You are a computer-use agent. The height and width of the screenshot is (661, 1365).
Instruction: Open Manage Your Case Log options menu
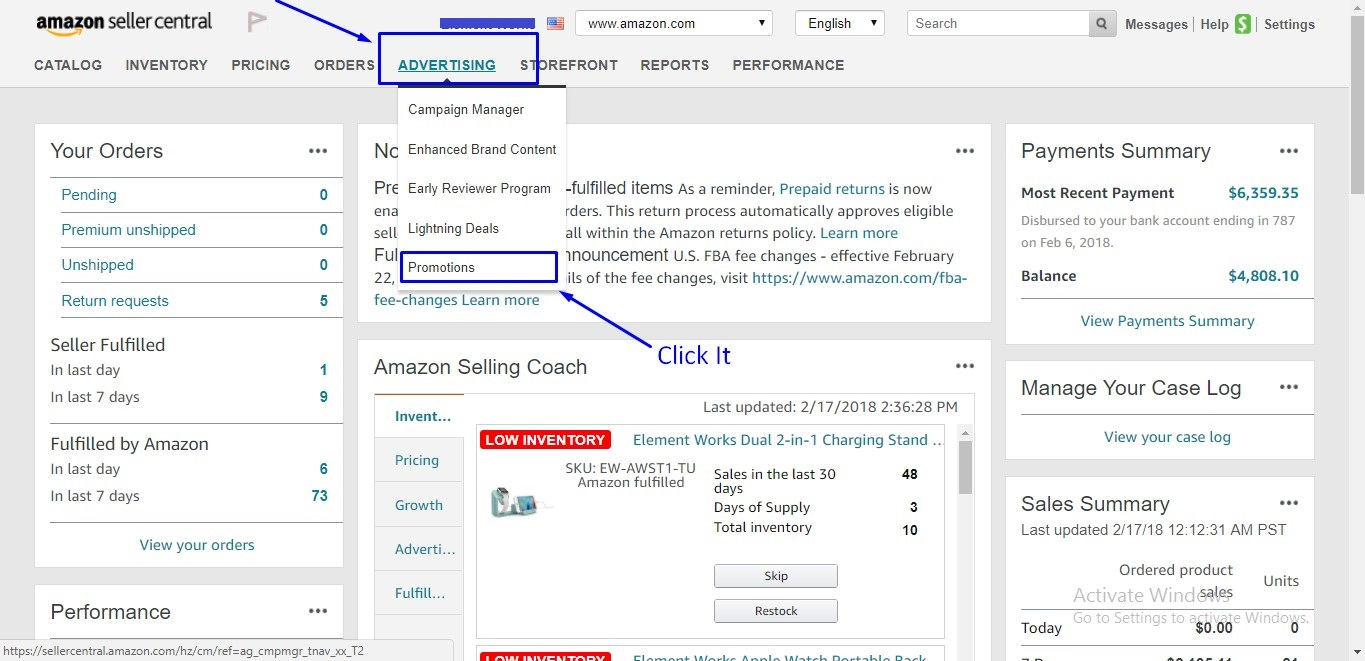(1289, 387)
